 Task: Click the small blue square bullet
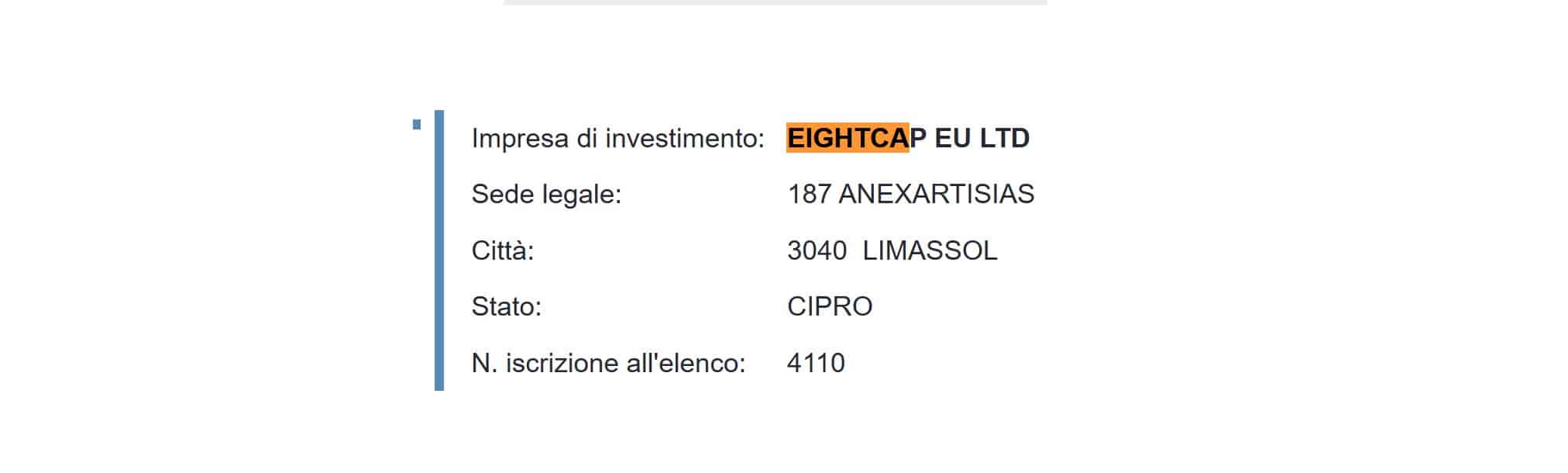click(417, 124)
